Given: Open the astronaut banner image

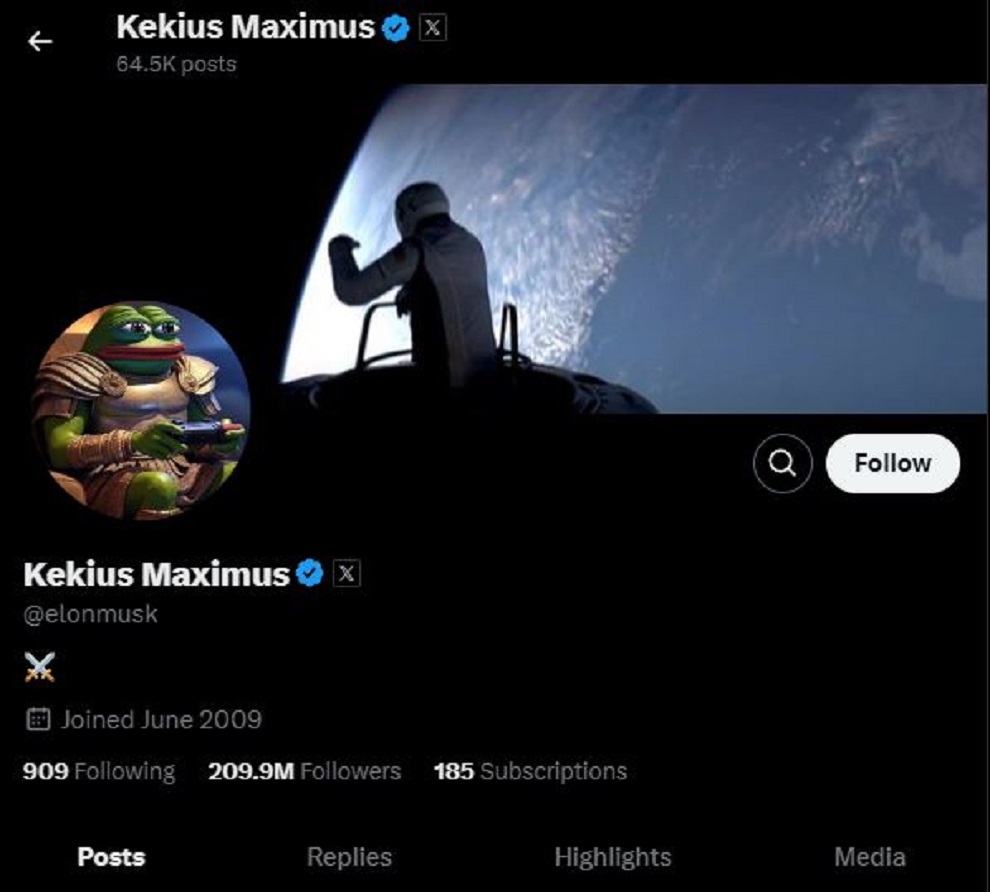Looking at the screenshot, I should [x=631, y=249].
